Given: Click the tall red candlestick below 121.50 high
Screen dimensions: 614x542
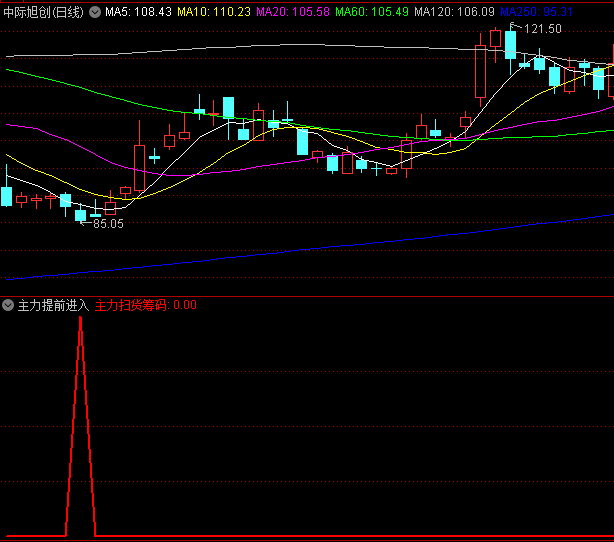Looking at the screenshot, I should (x=480, y=71).
